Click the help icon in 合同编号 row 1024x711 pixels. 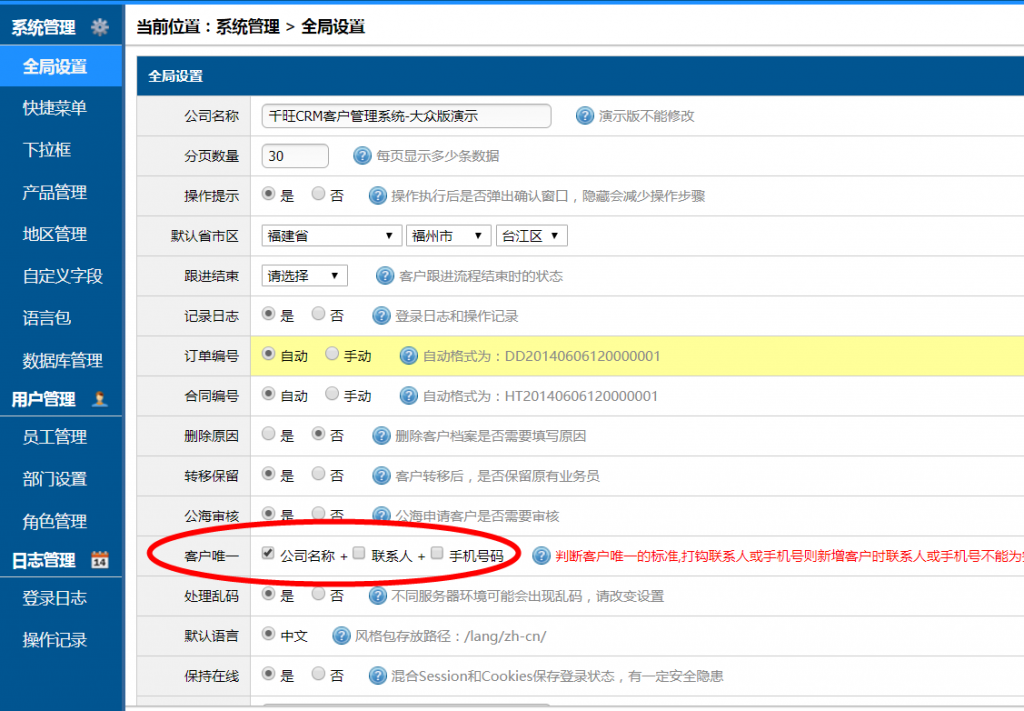click(408, 396)
